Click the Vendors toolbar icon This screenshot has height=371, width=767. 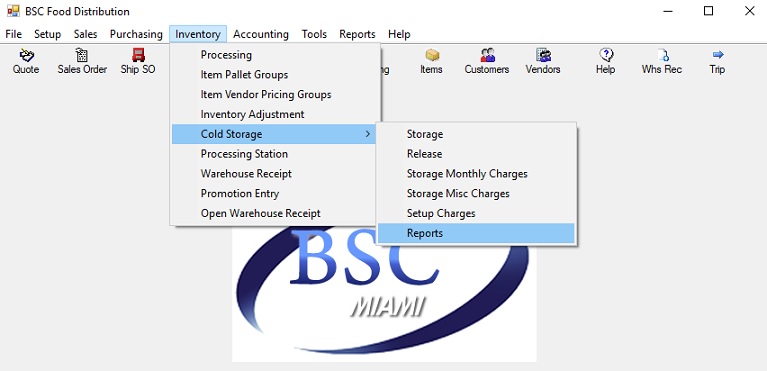[543, 55]
